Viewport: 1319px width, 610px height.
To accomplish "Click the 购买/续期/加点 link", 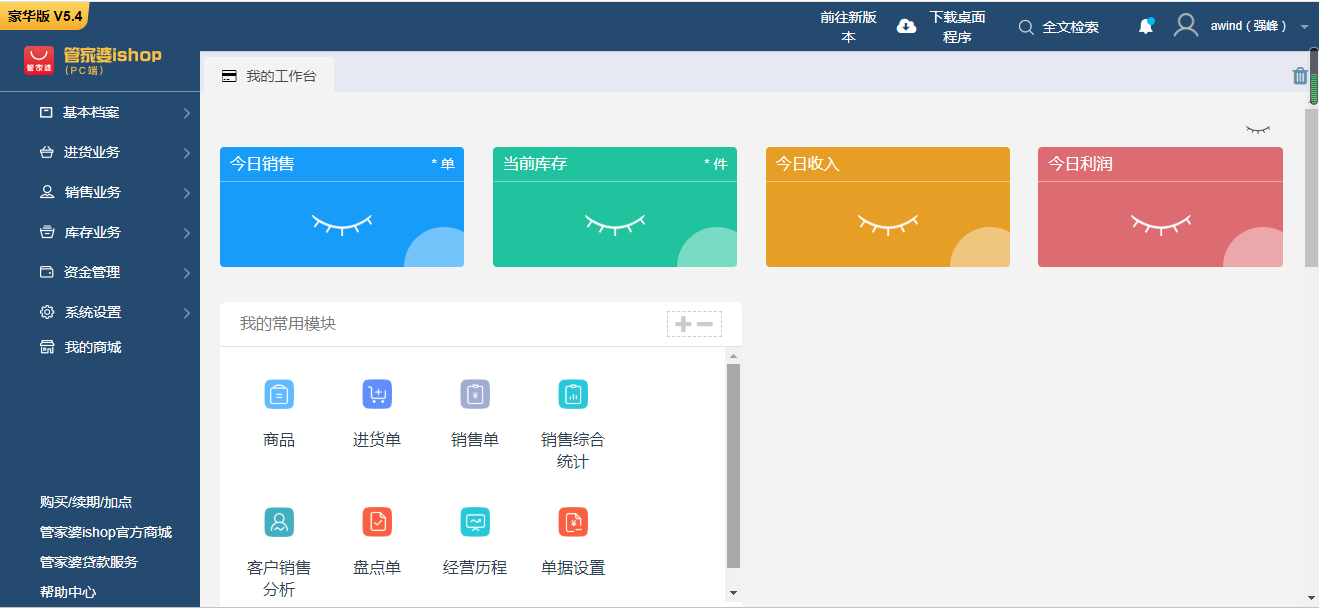I will pos(86,502).
